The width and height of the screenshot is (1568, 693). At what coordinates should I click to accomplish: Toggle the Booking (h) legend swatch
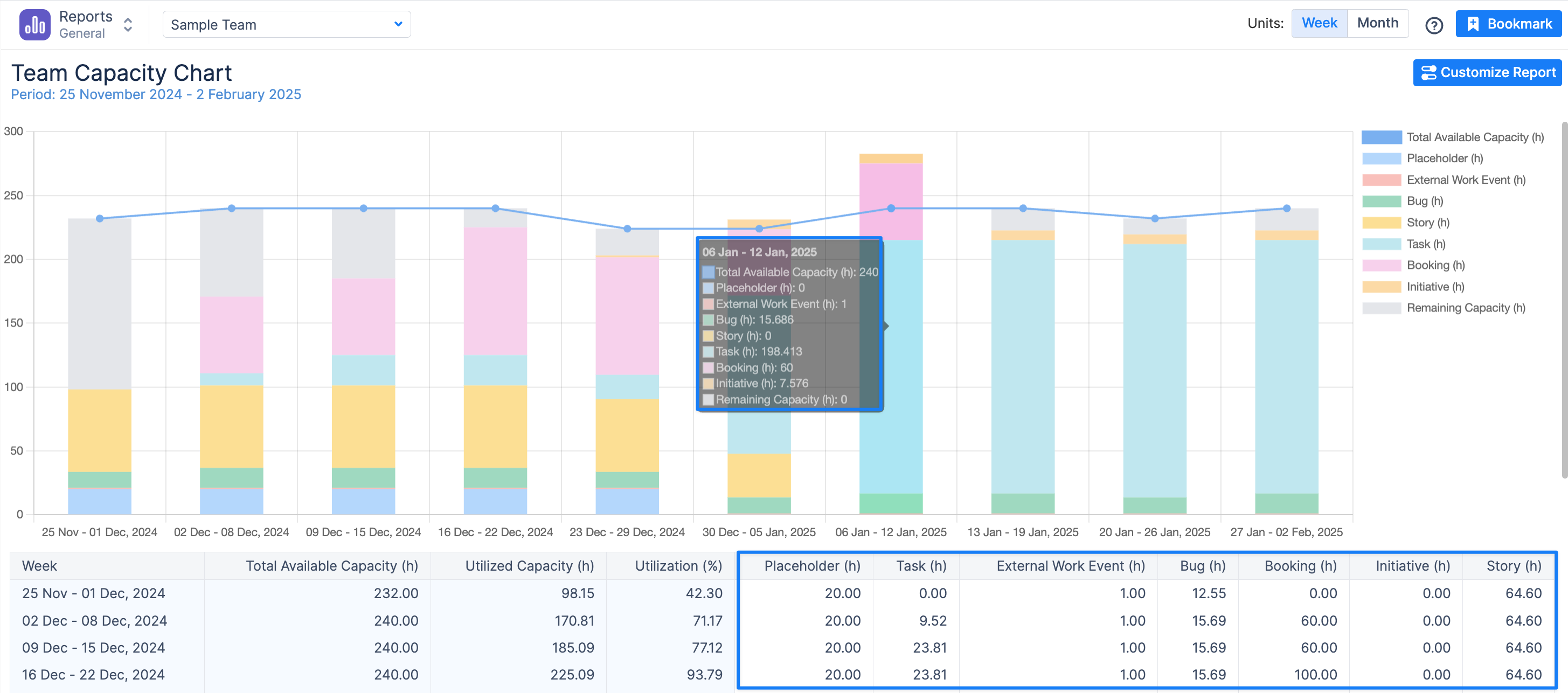(1381, 266)
